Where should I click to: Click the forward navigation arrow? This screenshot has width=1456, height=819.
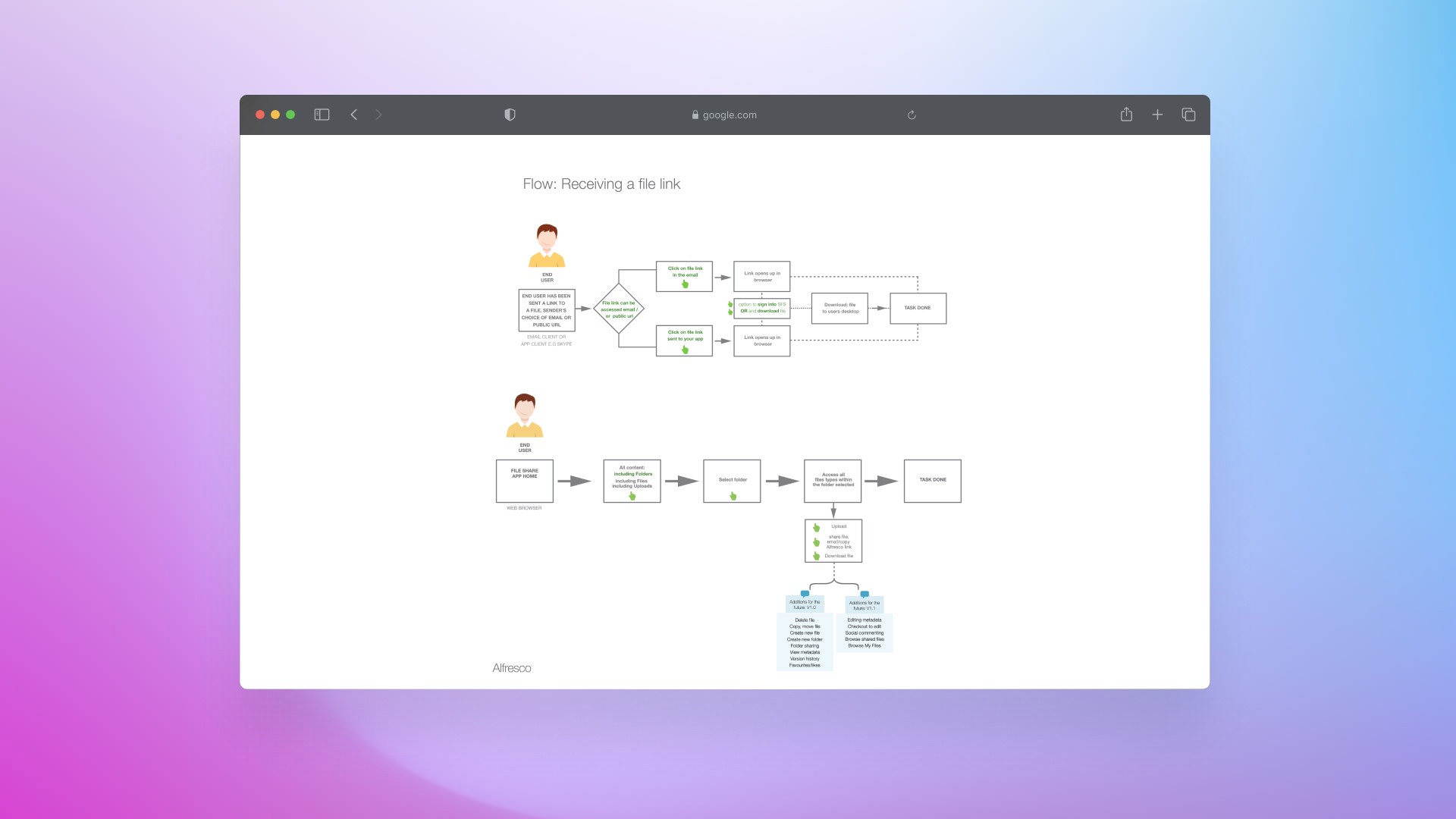pyautogui.click(x=378, y=115)
